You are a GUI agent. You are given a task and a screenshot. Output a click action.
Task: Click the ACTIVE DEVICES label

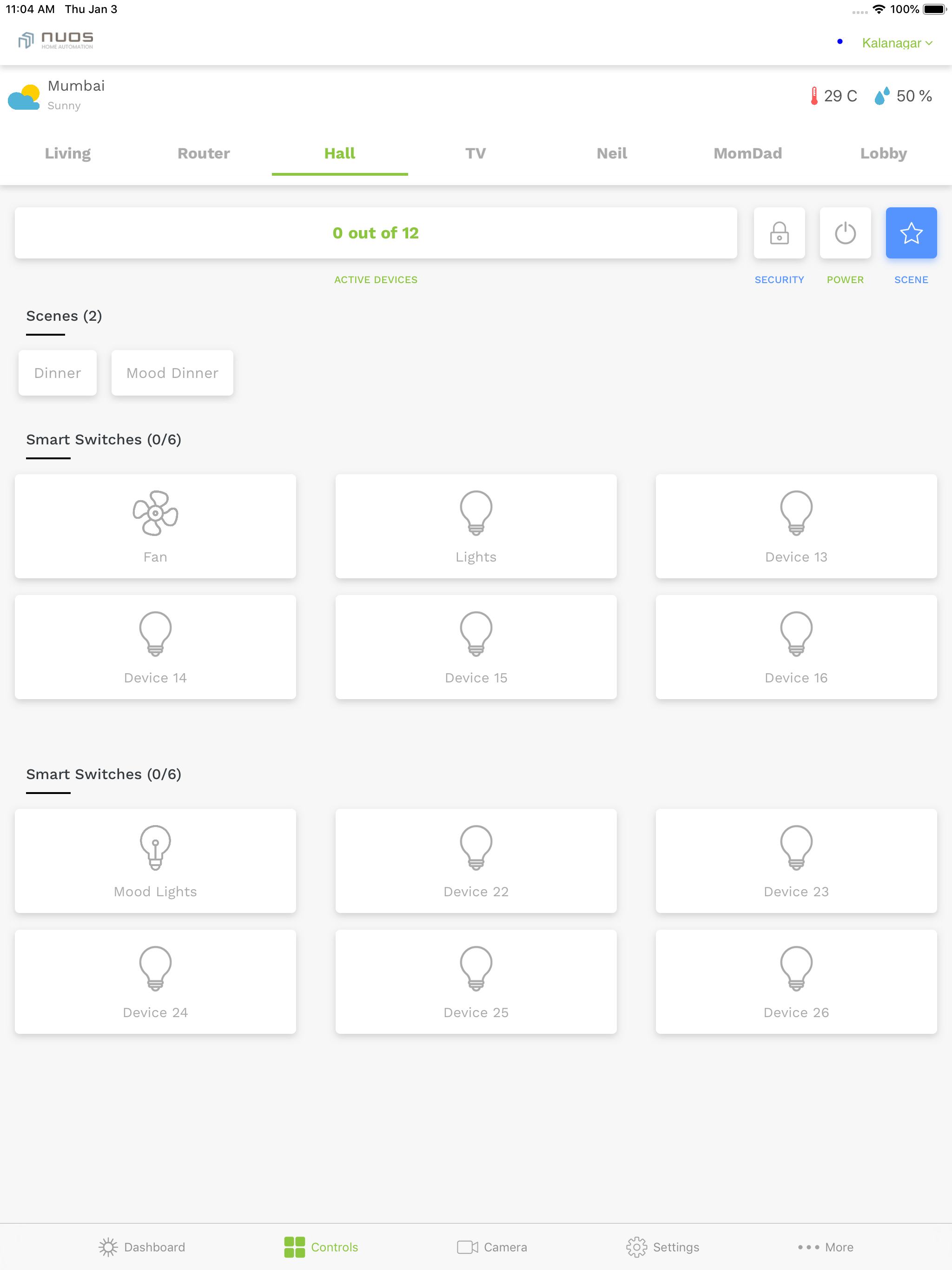click(376, 279)
